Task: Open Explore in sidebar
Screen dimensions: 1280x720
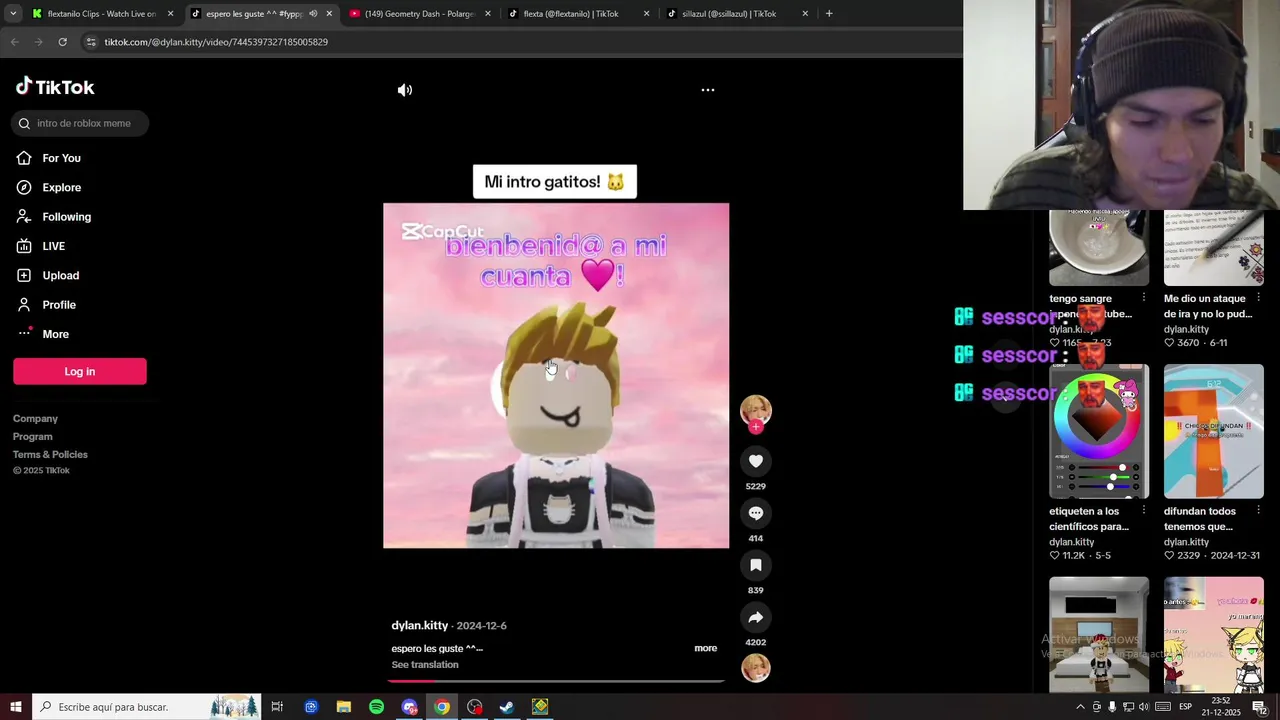Action: (61, 187)
